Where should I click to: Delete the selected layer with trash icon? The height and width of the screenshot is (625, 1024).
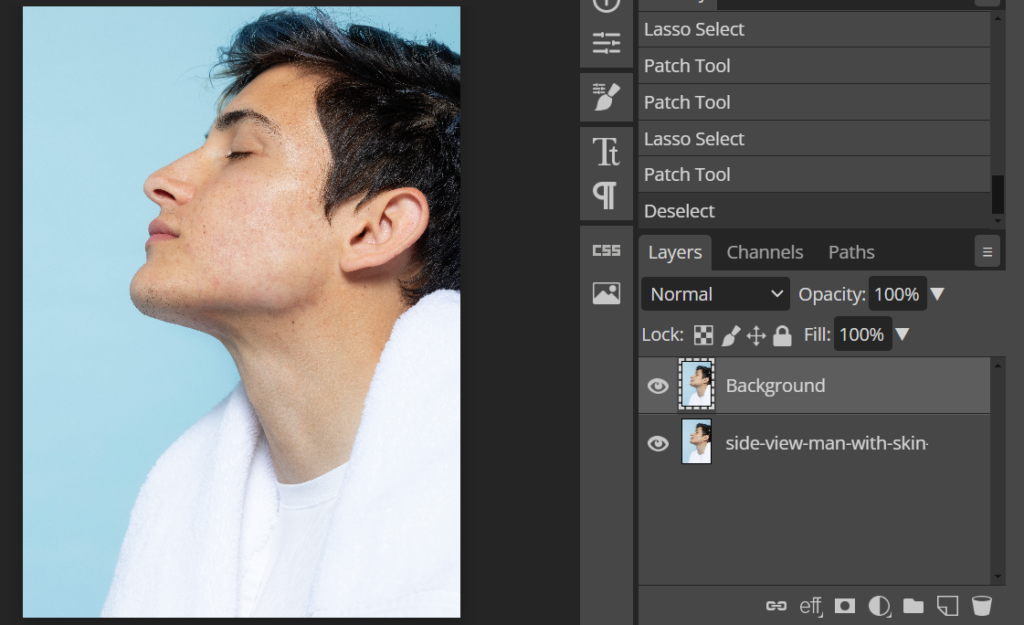pyautogui.click(x=982, y=606)
